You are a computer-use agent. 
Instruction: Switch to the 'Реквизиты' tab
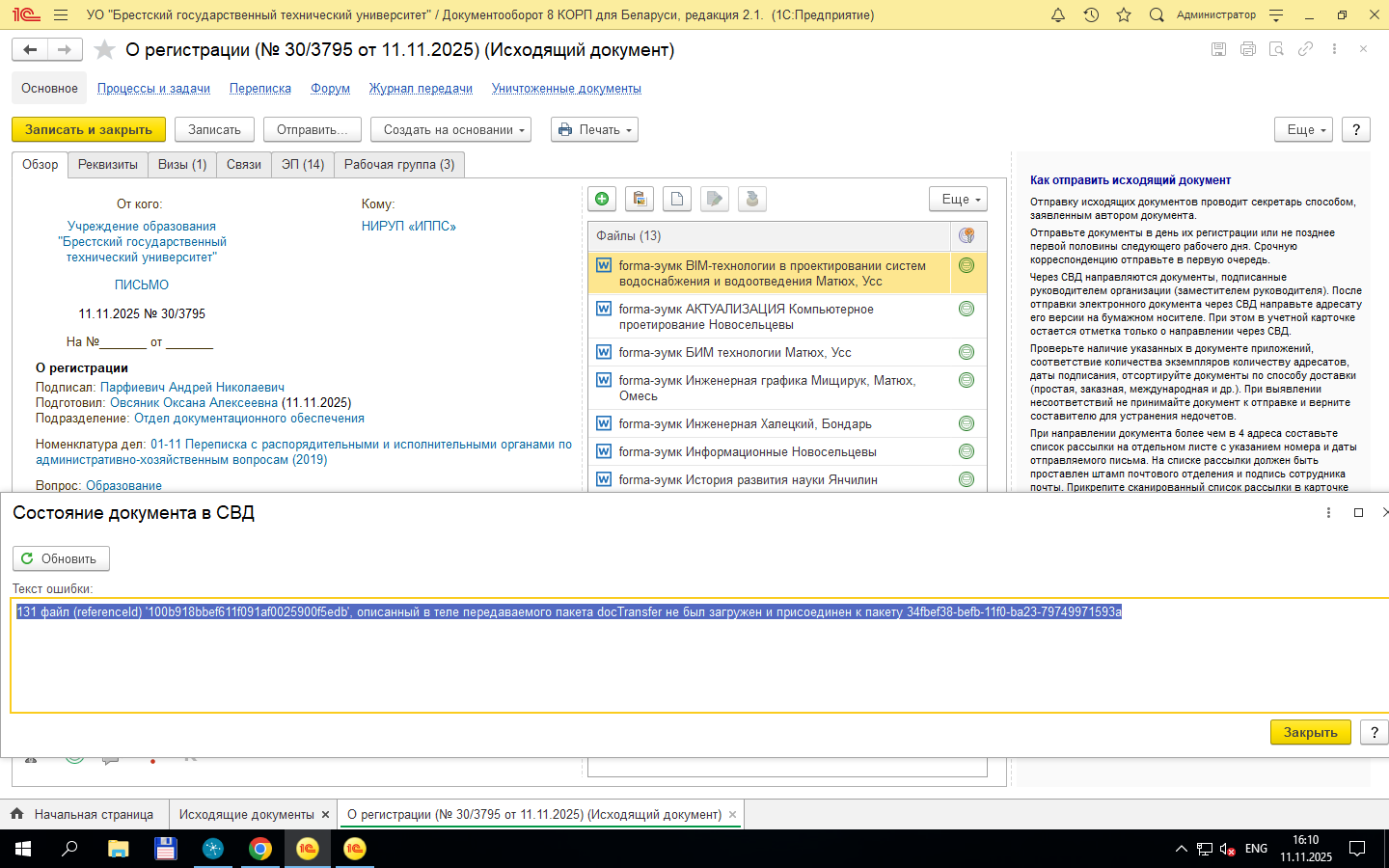pyautogui.click(x=108, y=165)
